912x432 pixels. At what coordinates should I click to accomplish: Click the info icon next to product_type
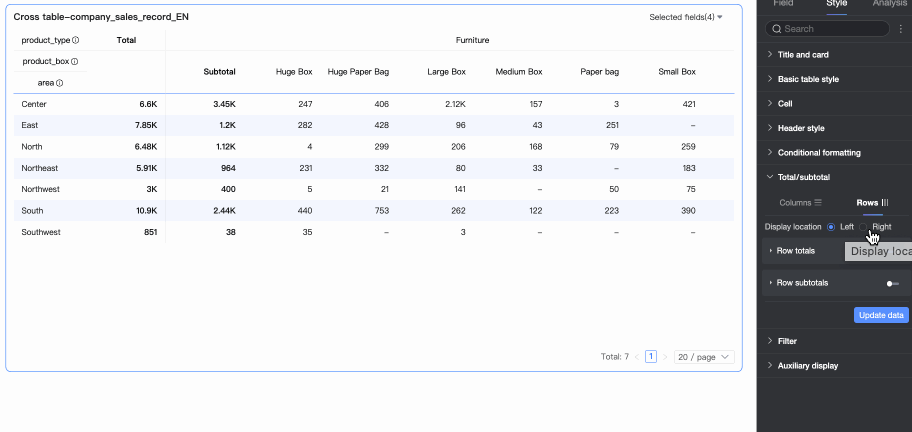(76, 40)
